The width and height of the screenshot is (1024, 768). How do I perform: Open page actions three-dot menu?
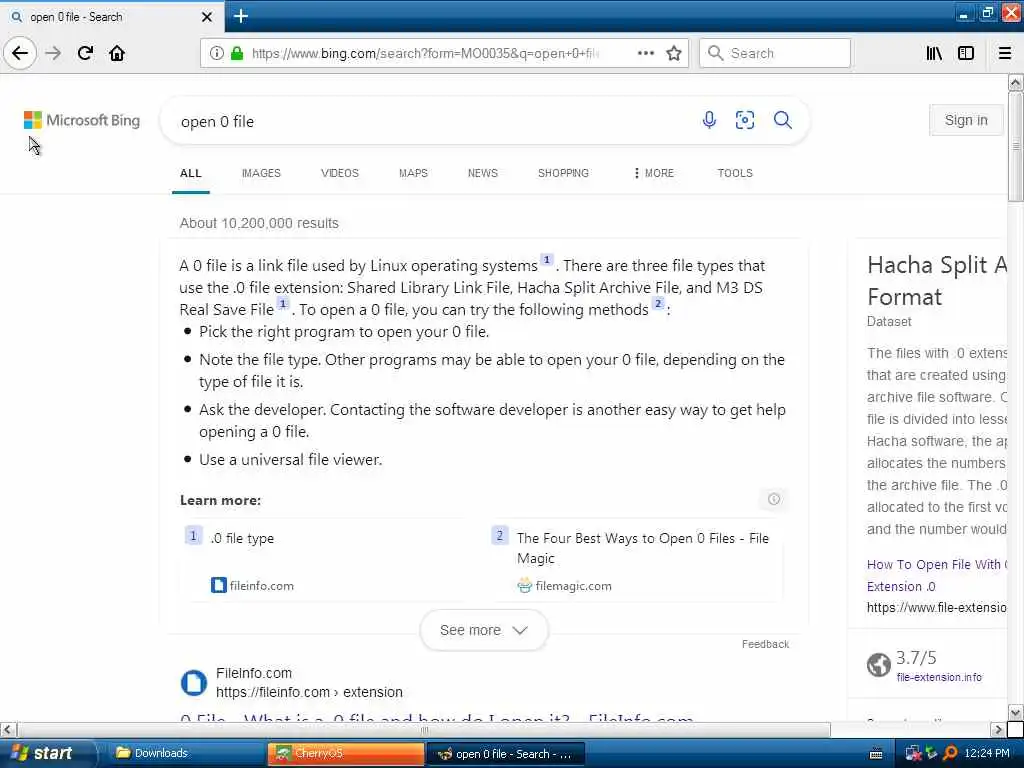[x=645, y=53]
